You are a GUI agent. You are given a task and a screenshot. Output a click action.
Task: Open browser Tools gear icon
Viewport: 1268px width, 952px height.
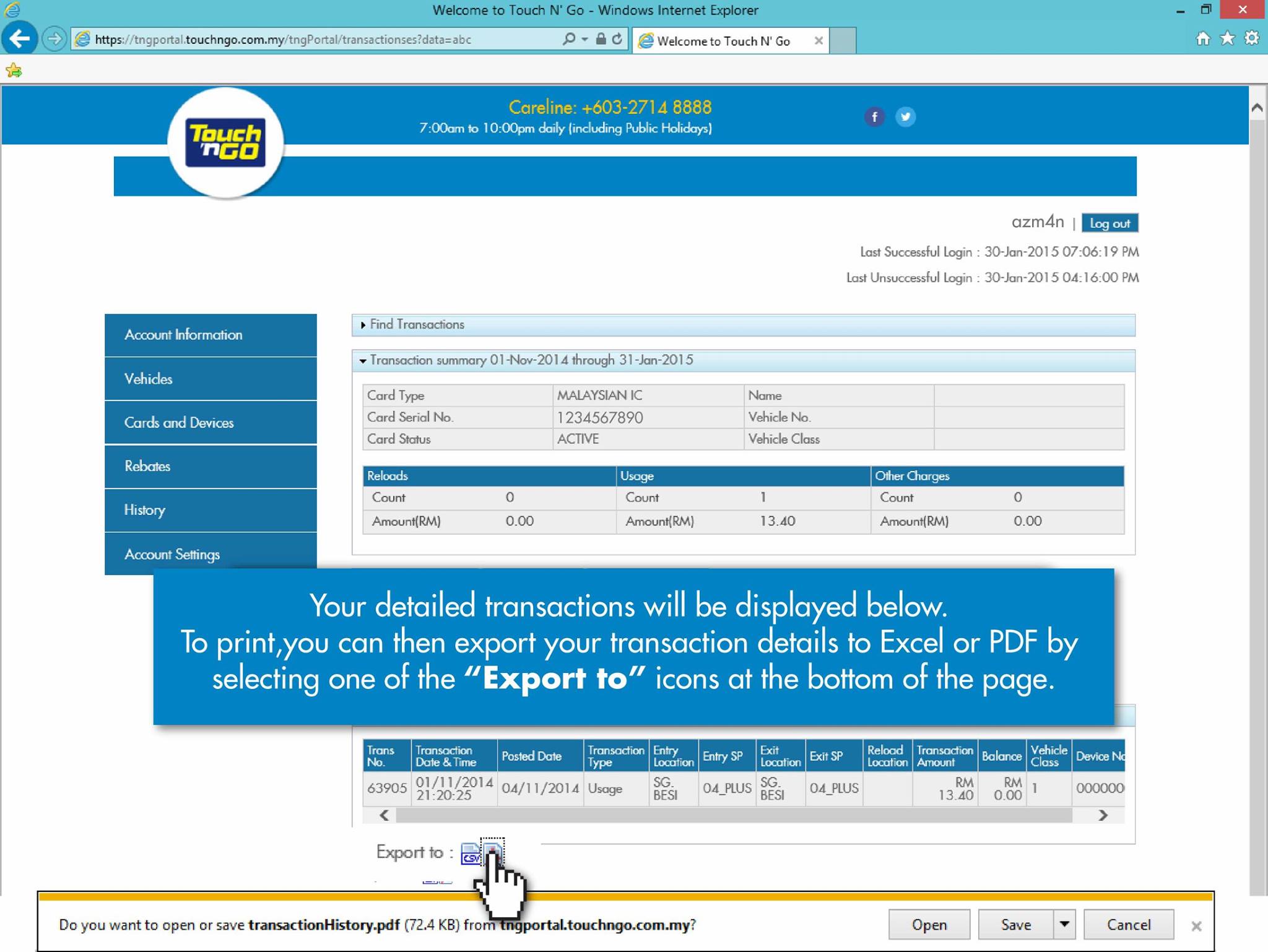pos(1252,39)
